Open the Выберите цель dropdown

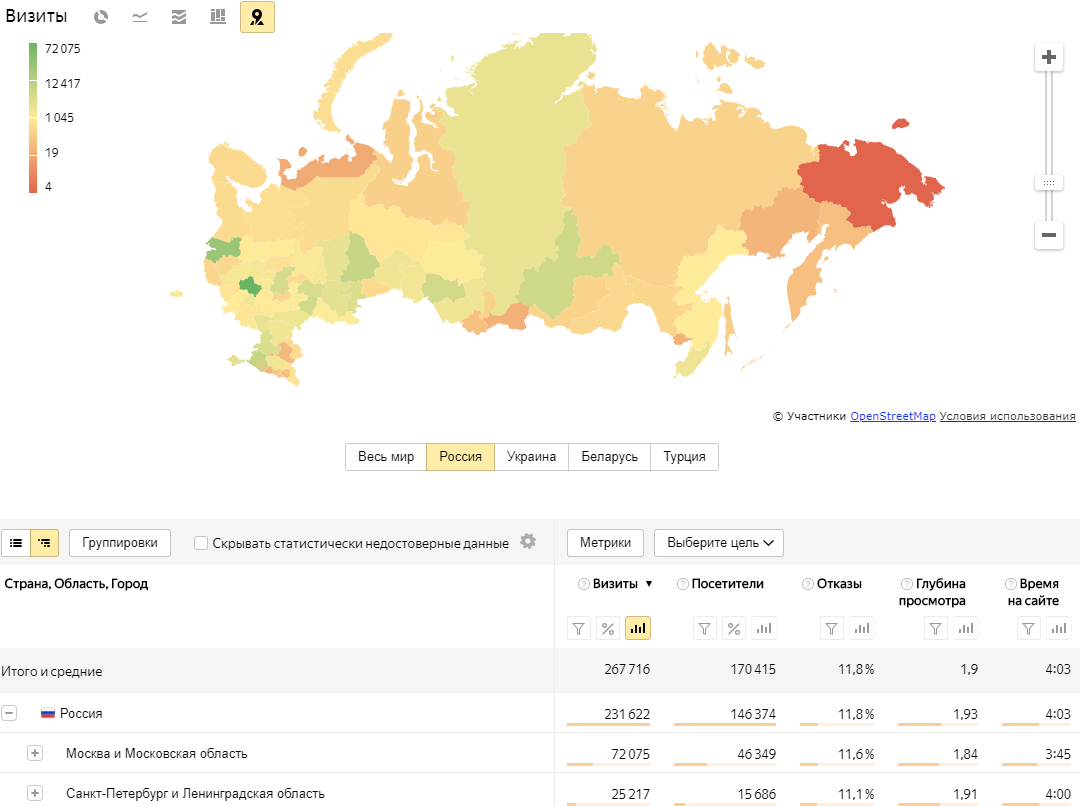click(x=718, y=543)
